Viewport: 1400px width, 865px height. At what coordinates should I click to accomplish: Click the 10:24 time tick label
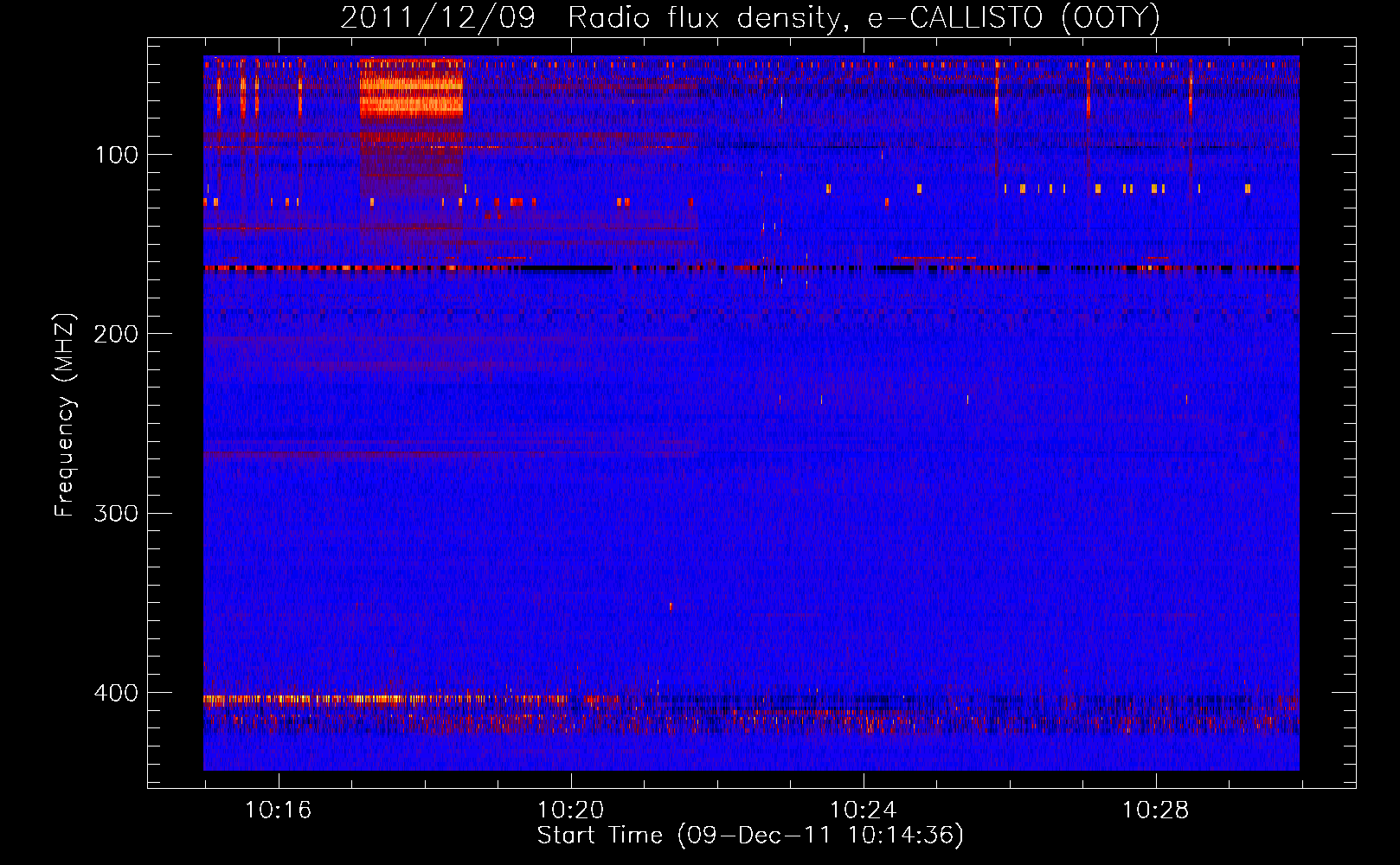click(863, 811)
